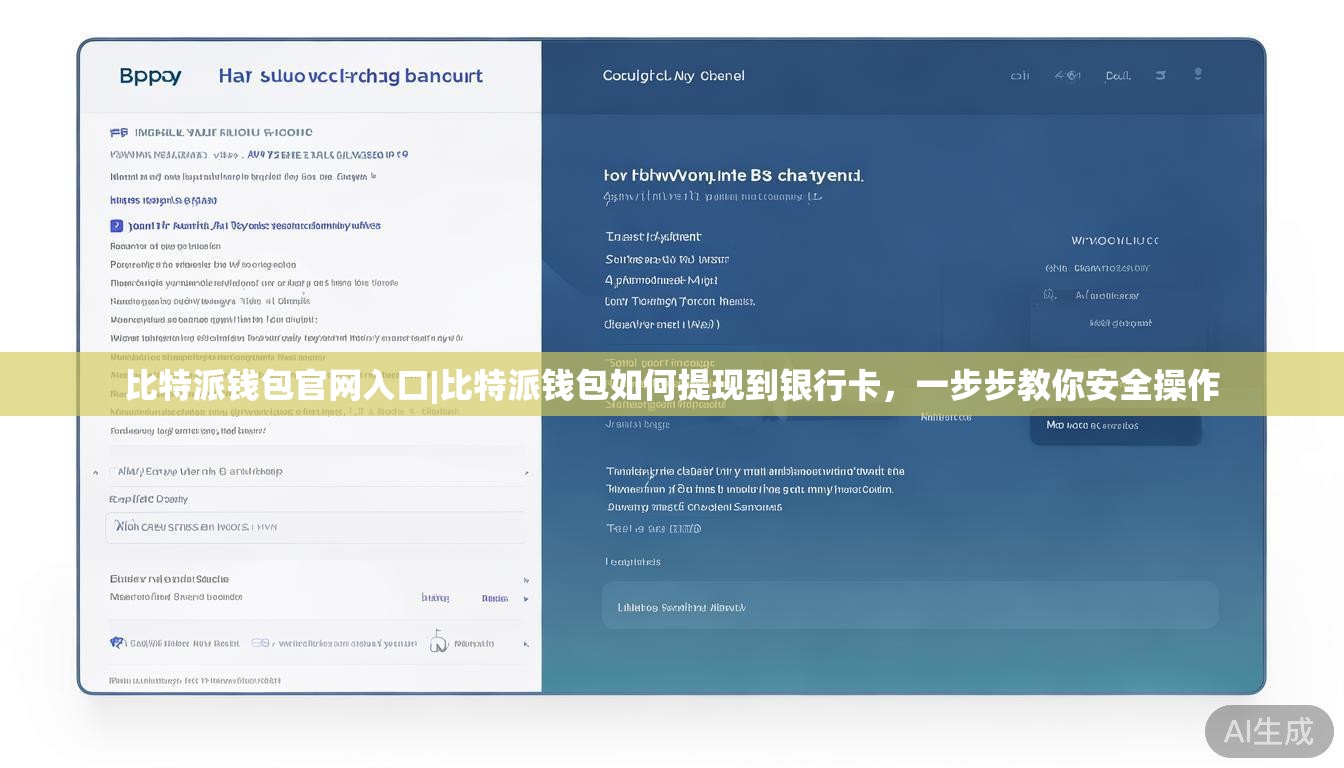Select the Cotulgtcl Ny Chenel menu title
This screenshot has height=768, width=1344.
672,75
